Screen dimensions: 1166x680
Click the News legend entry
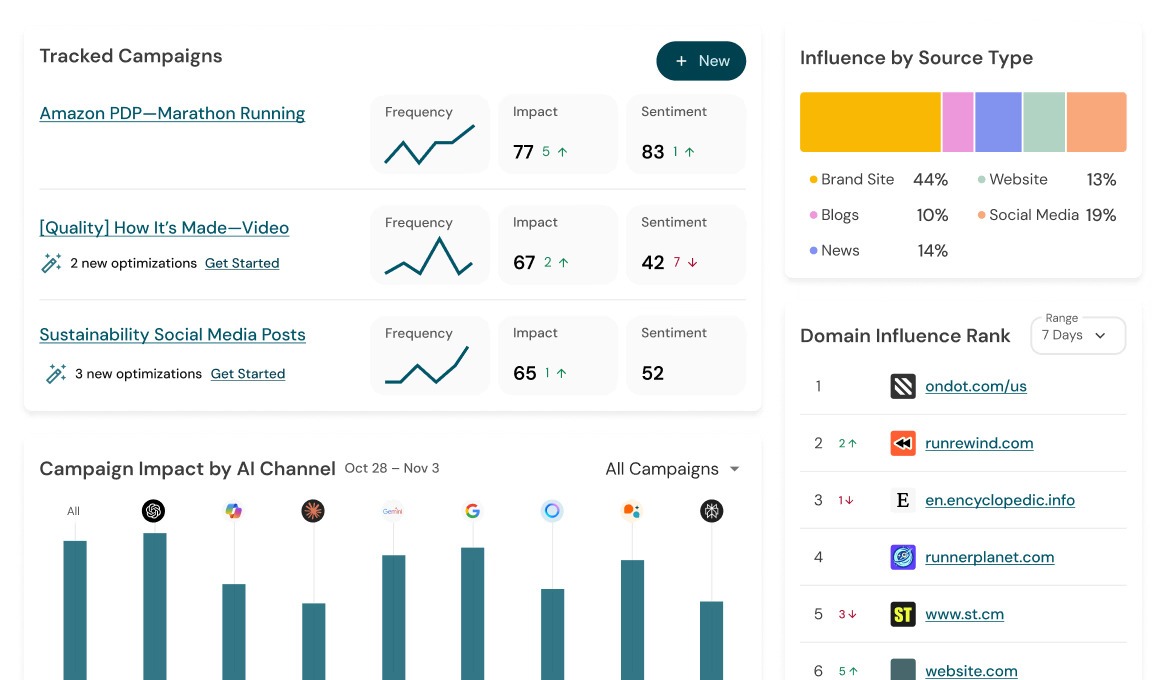pos(879,251)
